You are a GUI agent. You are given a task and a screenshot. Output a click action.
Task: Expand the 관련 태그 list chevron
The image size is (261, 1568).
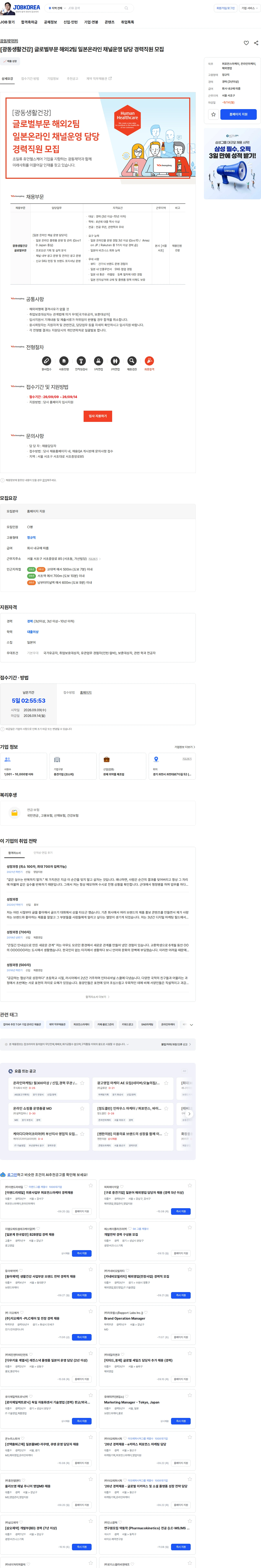191,1025
